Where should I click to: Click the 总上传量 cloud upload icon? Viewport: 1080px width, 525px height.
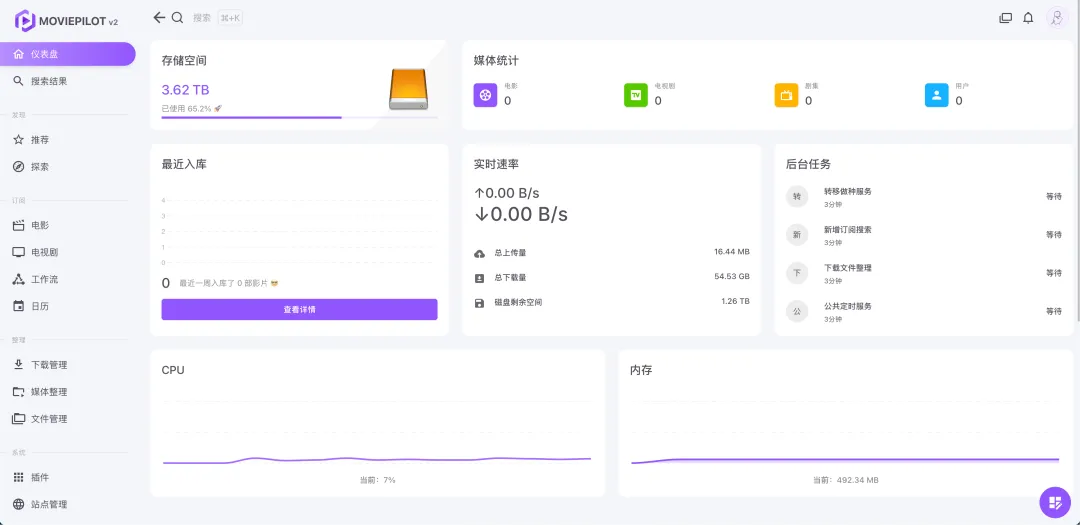(479, 253)
